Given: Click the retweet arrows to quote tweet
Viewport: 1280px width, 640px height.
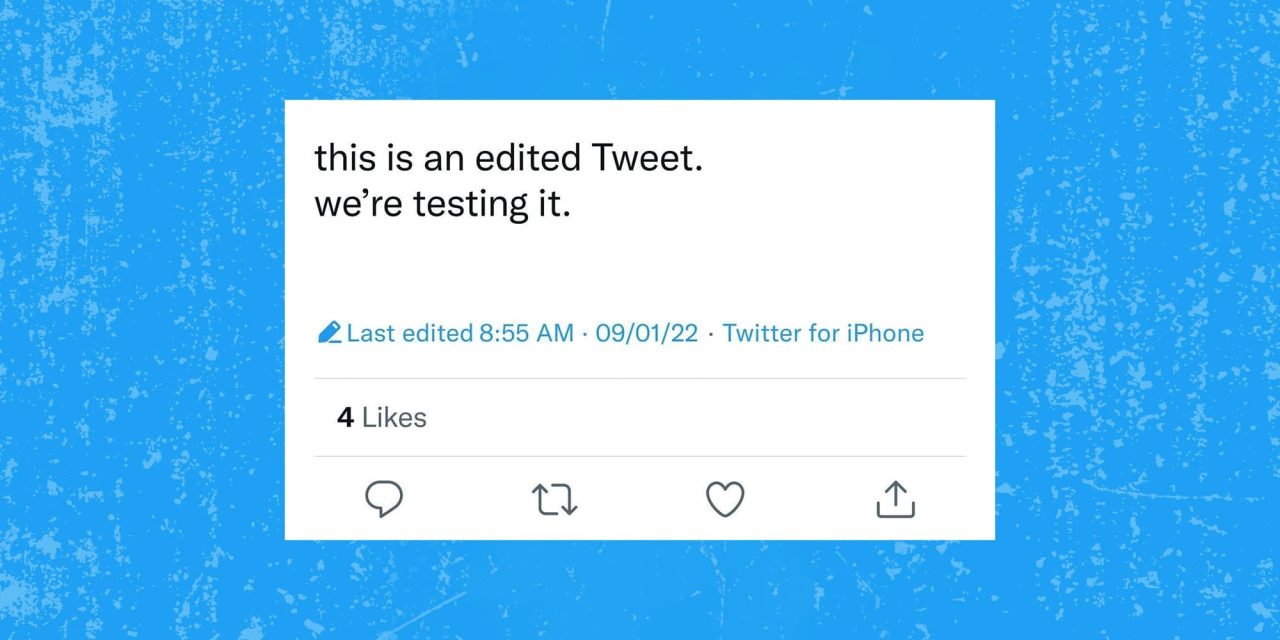Looking at the screenshot, I should [554, 498].
